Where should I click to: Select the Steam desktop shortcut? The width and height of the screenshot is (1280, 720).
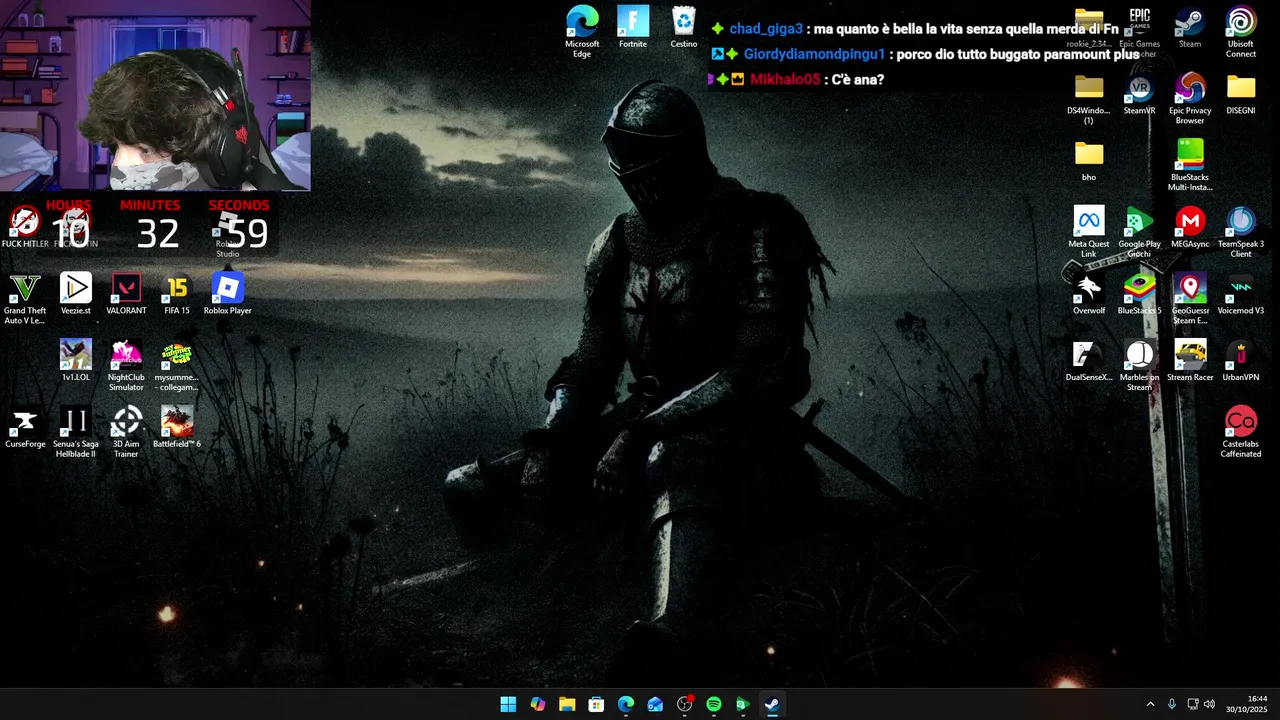1190,27
